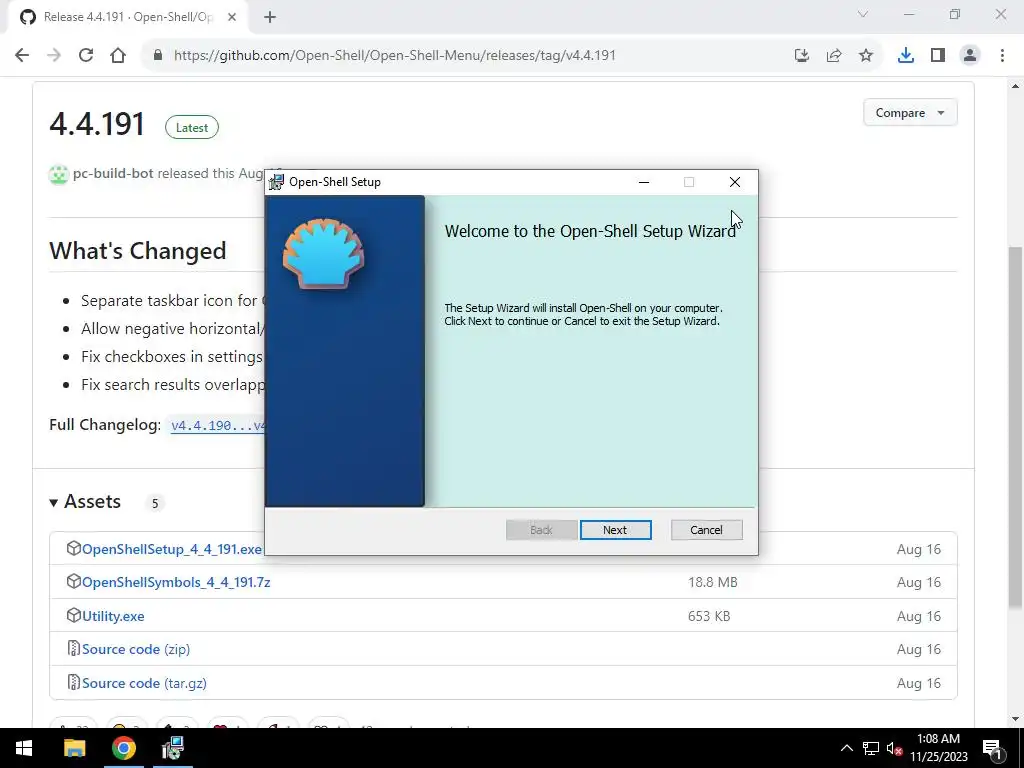This screenshot has height=768, width=1024.
Task: Open muted volume tray icon
Action: pyautogui.click(x=894, y=748)
